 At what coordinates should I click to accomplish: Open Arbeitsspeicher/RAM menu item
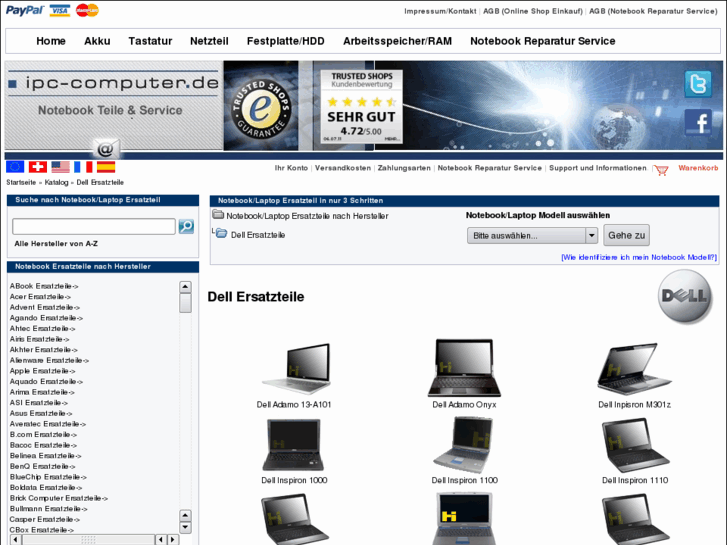click(x=397, y=41)
